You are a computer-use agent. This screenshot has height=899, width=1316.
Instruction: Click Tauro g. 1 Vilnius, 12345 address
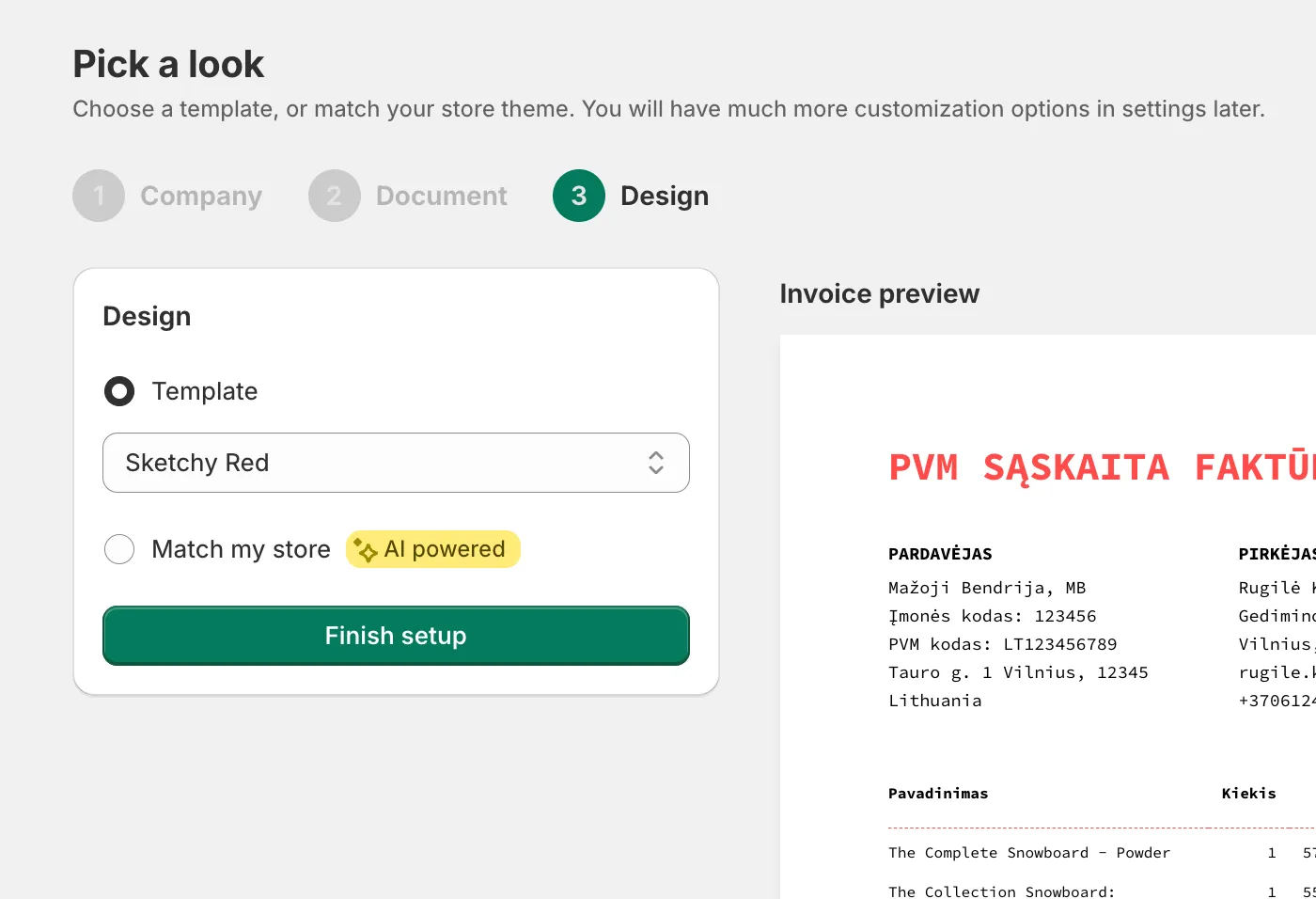click(1018, 672)
